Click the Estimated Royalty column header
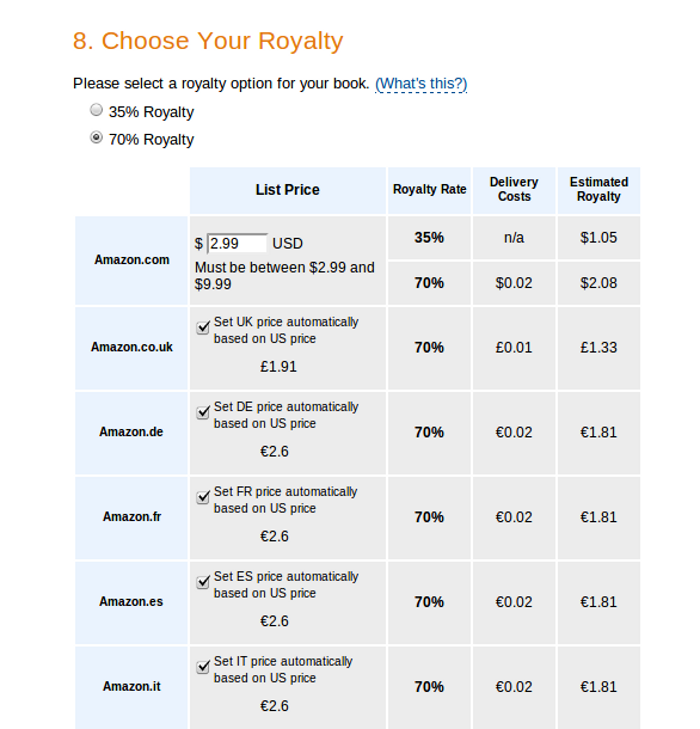The height and width of the screenshot is (729, 700). (599, 189)
